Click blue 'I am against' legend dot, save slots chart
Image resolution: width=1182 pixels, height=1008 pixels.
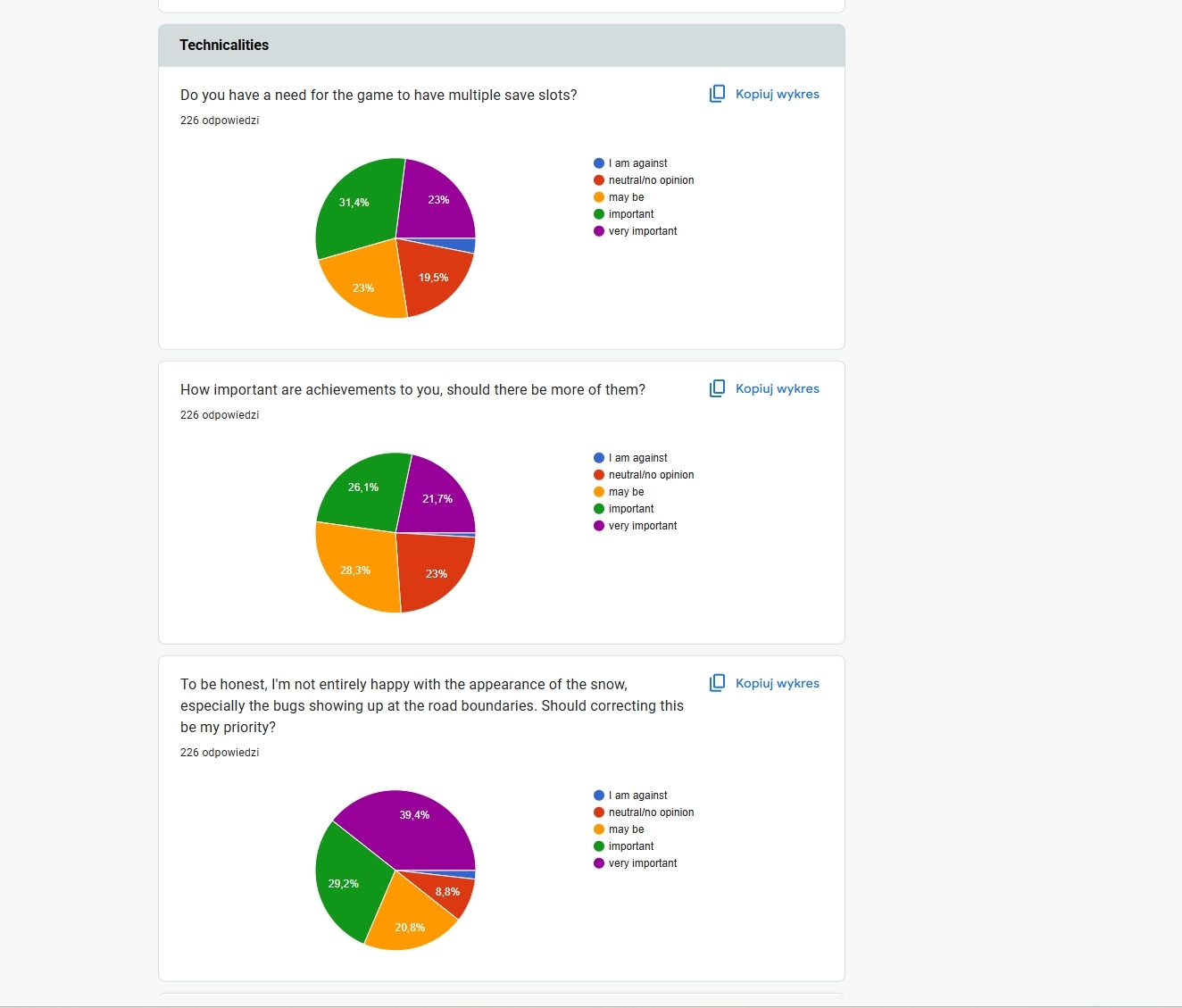(599, 163)
